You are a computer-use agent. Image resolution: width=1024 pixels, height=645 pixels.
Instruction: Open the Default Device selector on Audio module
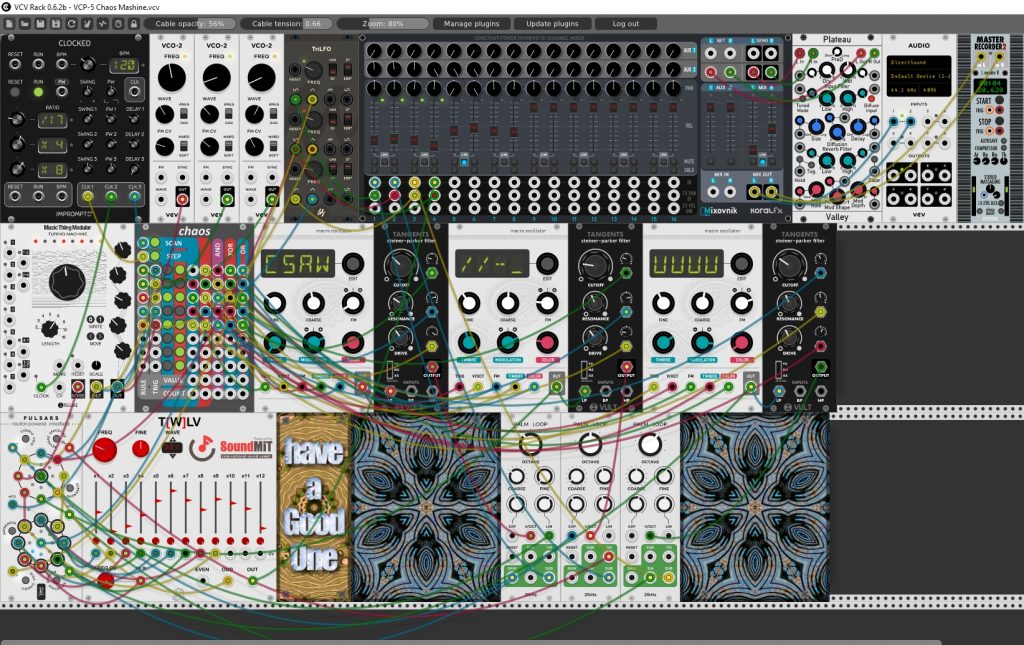coord(918,76)
